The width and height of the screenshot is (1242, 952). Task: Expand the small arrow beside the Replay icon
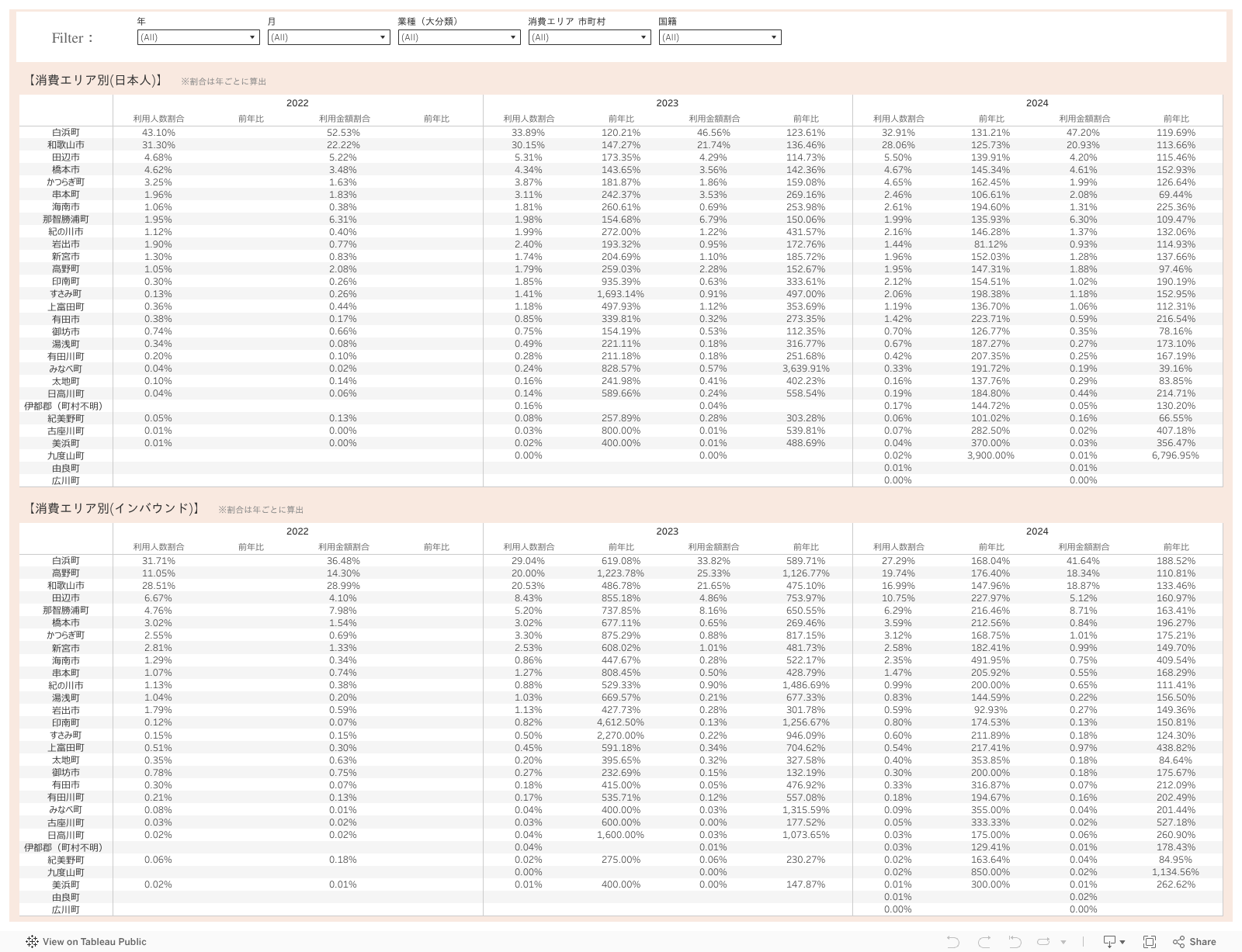point(1063,942)
